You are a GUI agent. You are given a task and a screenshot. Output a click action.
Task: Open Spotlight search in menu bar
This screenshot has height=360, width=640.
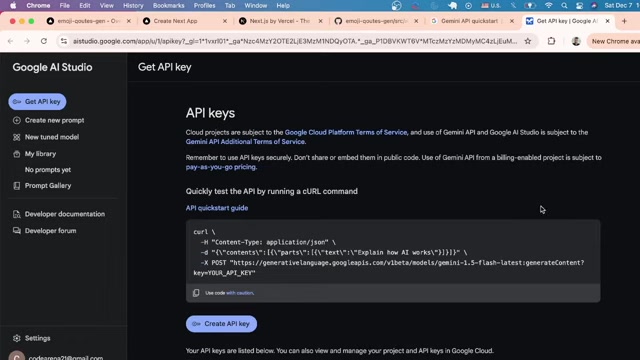click(564, 6)
